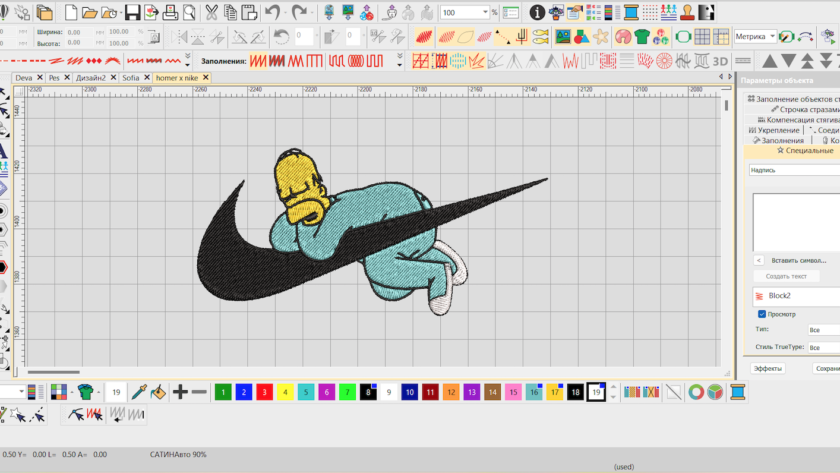Select orange color swatch 12
Image resolution: width=840 pixels, height=473 pixels.
tap(451, 392)
